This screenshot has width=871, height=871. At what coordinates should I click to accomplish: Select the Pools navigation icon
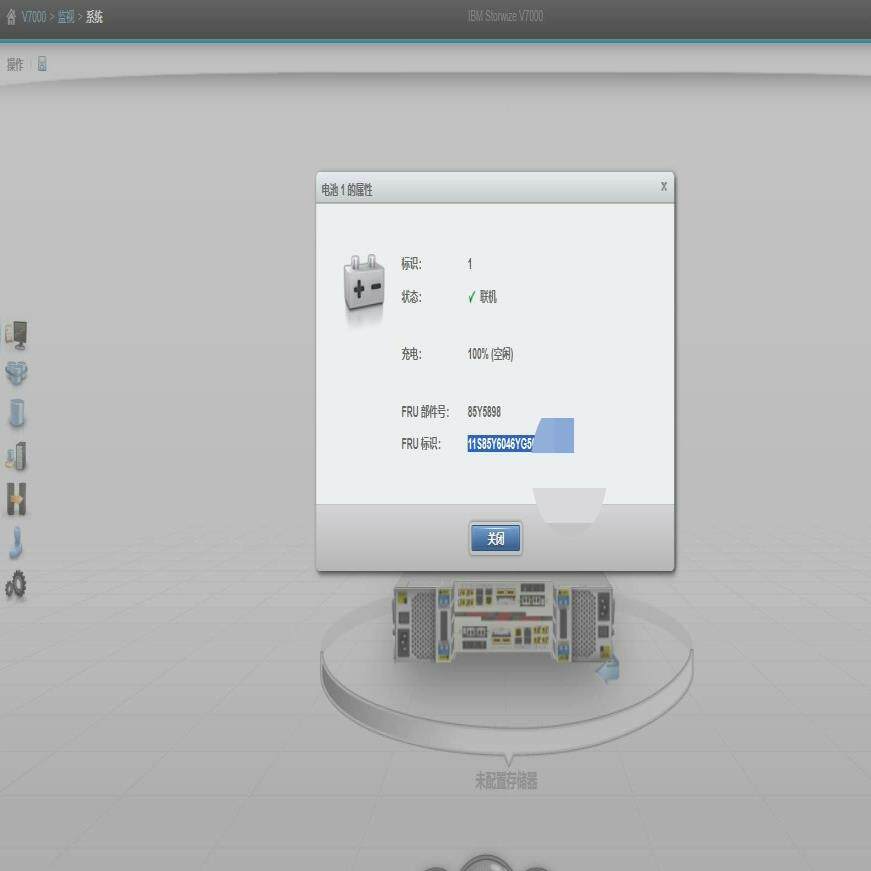pyautogui.click(x=16, y=373)
